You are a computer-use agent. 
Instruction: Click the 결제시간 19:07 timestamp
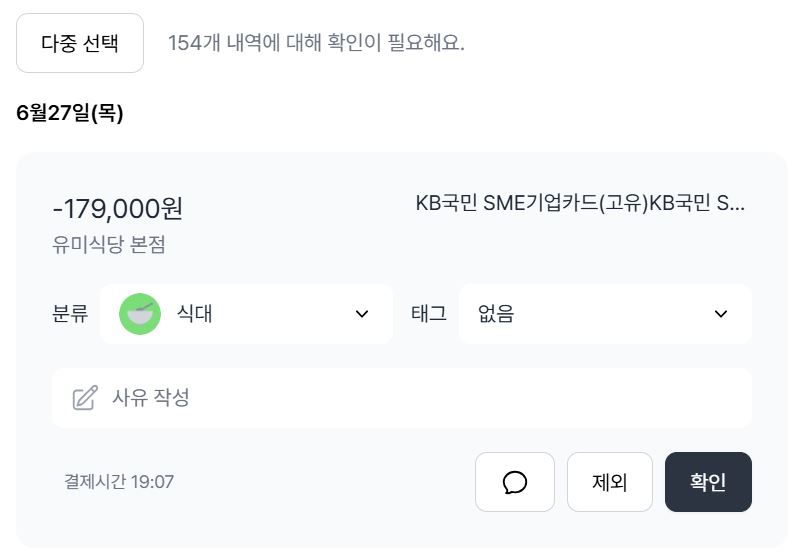tap(119, 482)
